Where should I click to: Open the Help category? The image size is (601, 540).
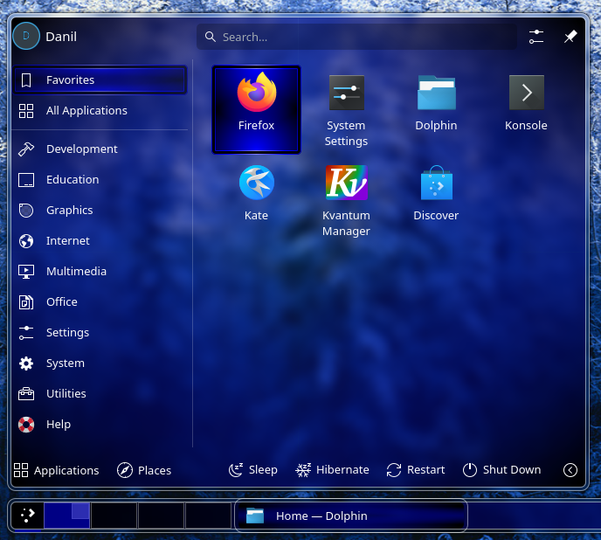100,424
